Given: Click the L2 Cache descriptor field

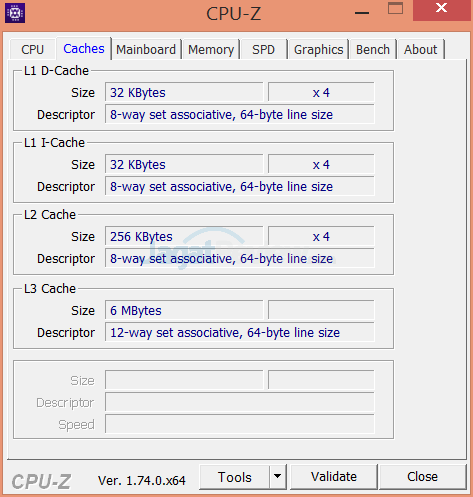Looking at the screenshot, I should tap(240, 258).
